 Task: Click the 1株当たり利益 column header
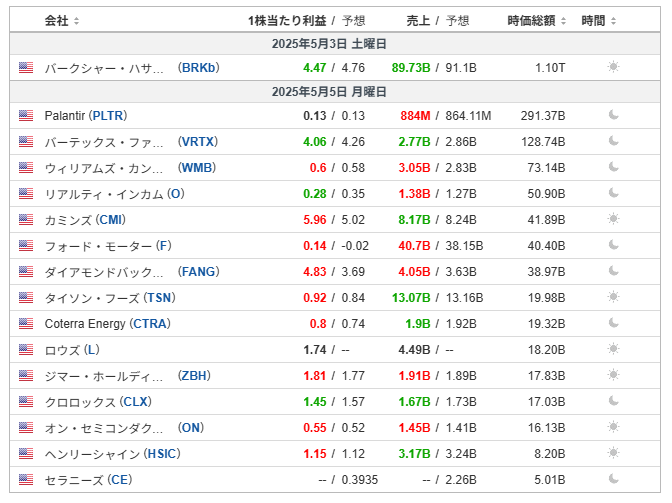pos(287,21)
